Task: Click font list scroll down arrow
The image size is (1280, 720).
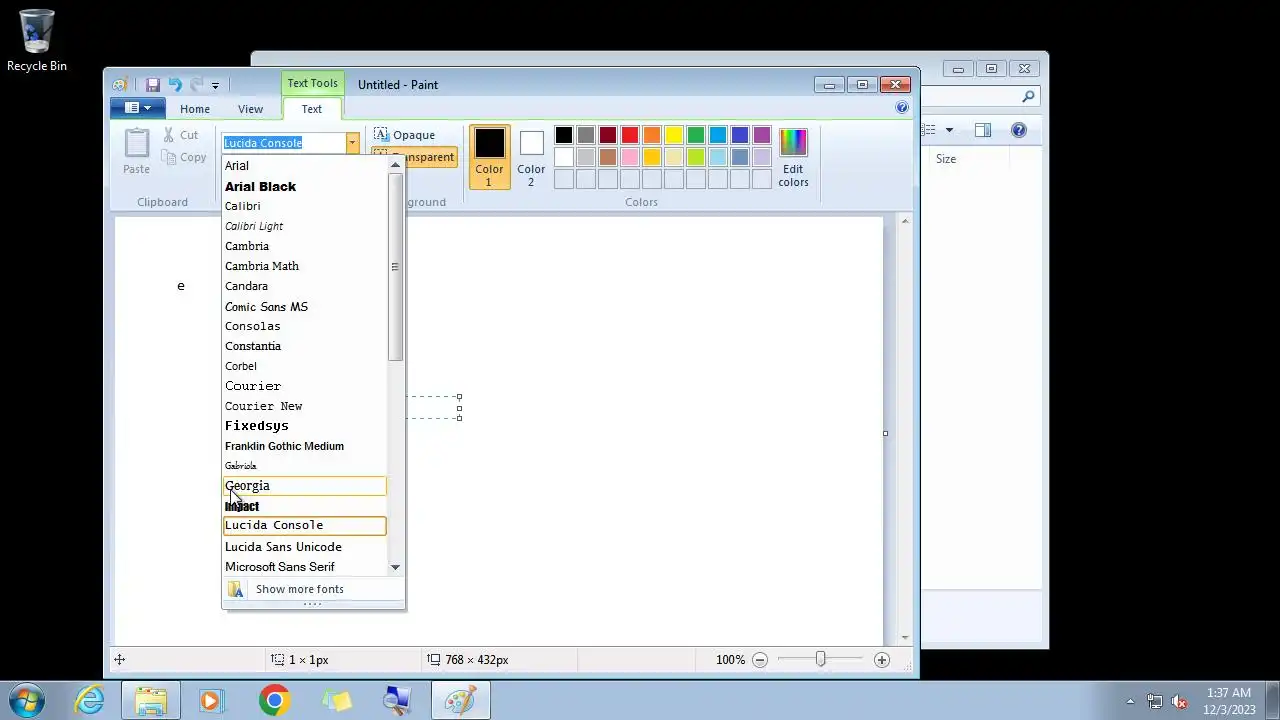Action: (395, 567)
